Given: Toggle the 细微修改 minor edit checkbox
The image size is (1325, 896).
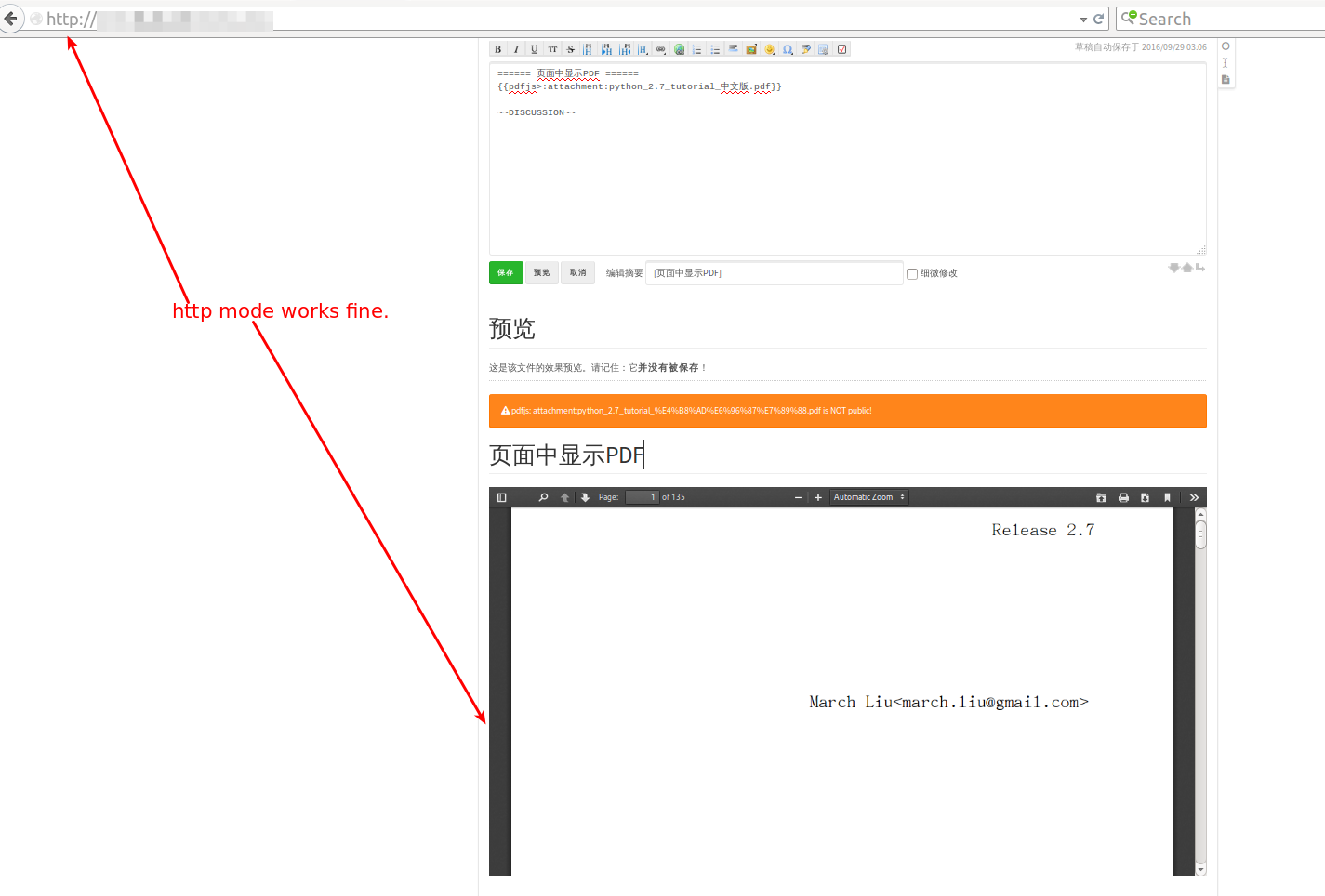Looking at the screenshot, I should tap(912, 273).
